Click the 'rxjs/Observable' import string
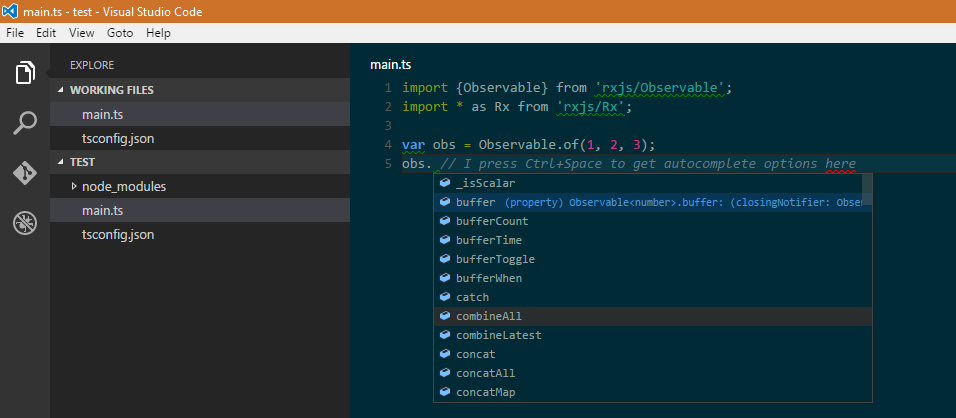 pyautogui.click(x=660, y=88)
